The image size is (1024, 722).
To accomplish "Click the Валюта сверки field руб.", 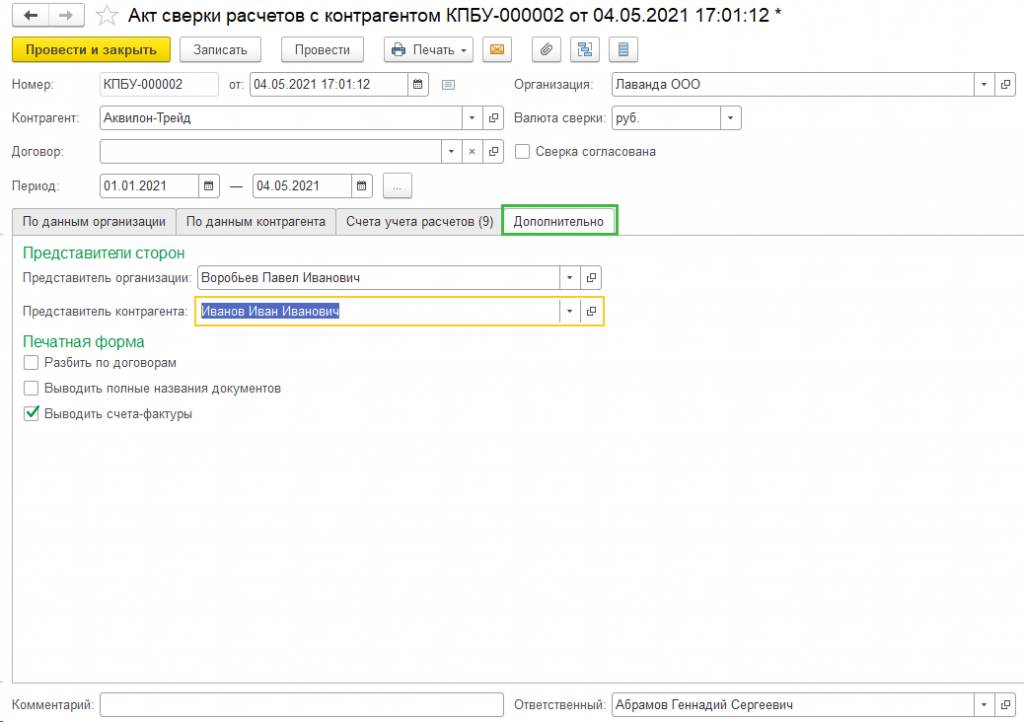I will (666, 118).
